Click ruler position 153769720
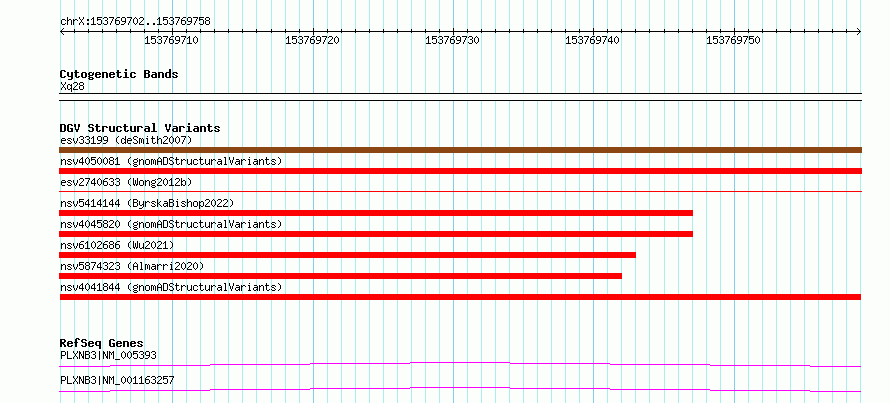Image resolution: width=890 pixels, height=403 pixels. click(312, 40)
